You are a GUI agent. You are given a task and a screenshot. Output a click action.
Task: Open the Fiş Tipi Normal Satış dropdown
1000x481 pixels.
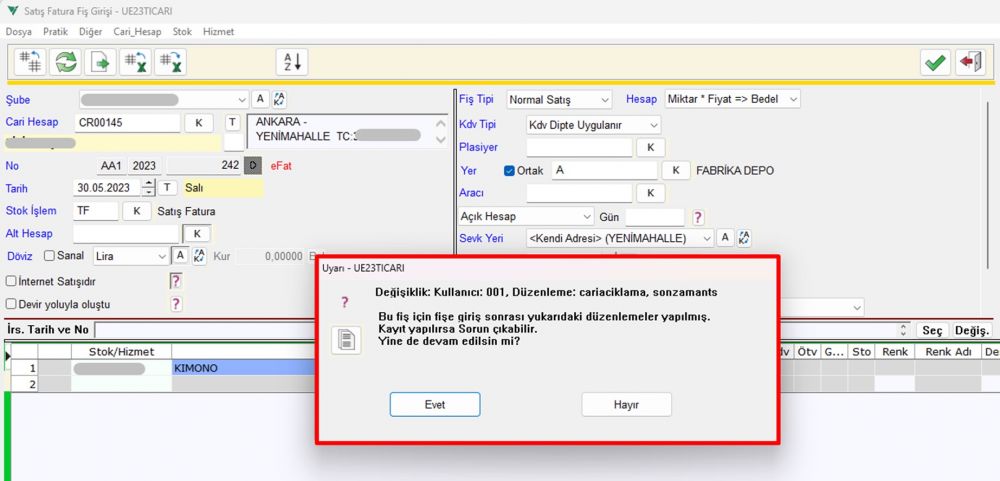[559, 100]
